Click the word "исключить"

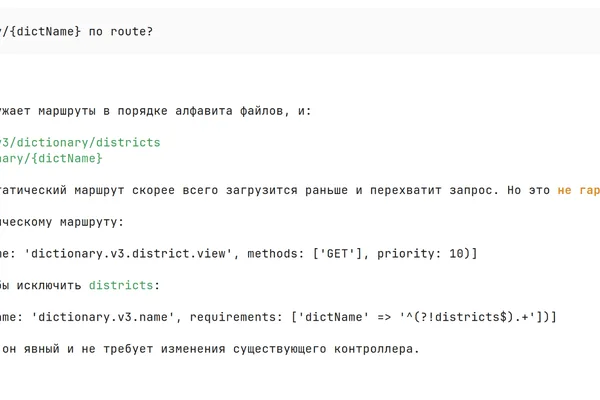click(x=49, y=286)
